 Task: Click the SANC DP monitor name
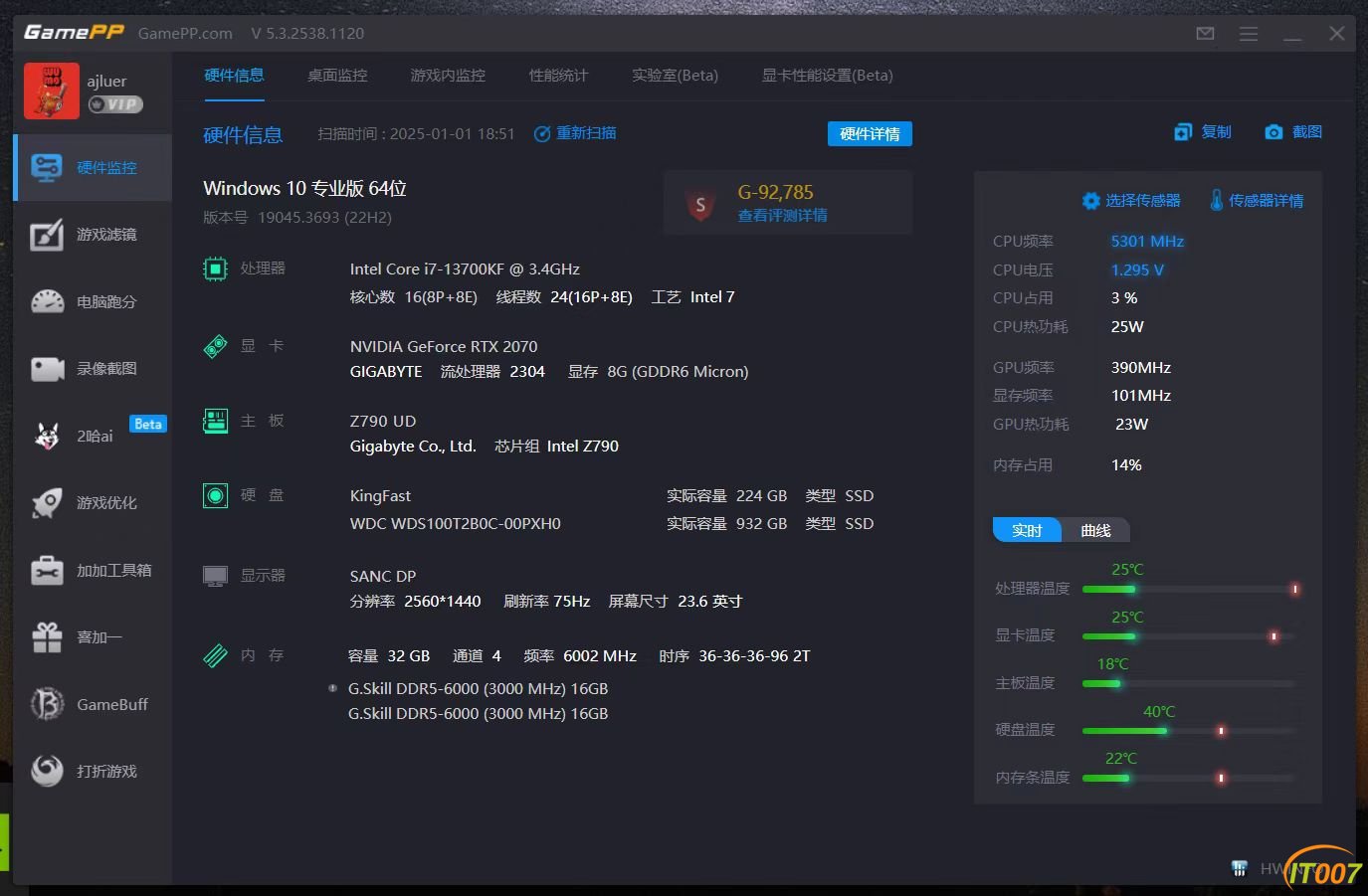[x=383, y=577]
